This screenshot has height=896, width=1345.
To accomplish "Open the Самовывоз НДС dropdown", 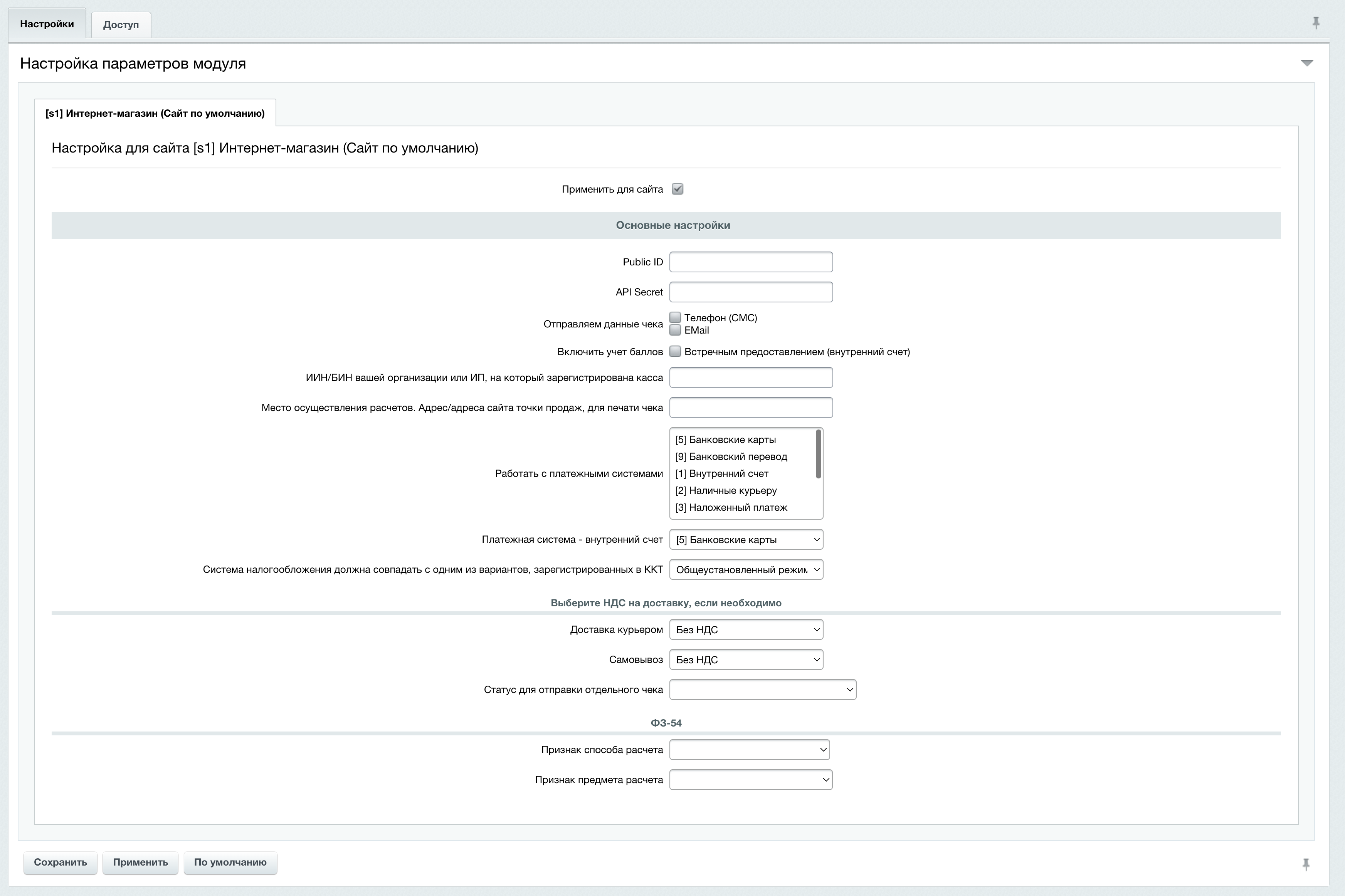I will pos(746,659).
